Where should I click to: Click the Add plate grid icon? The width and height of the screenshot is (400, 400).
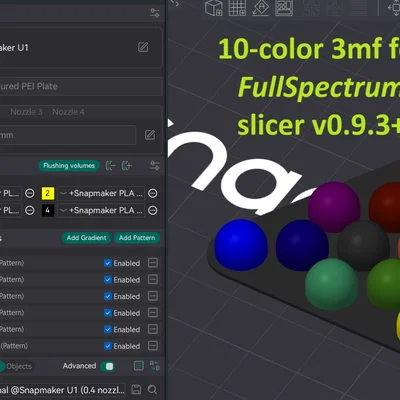pyautogui.click(x=237, y=8)
